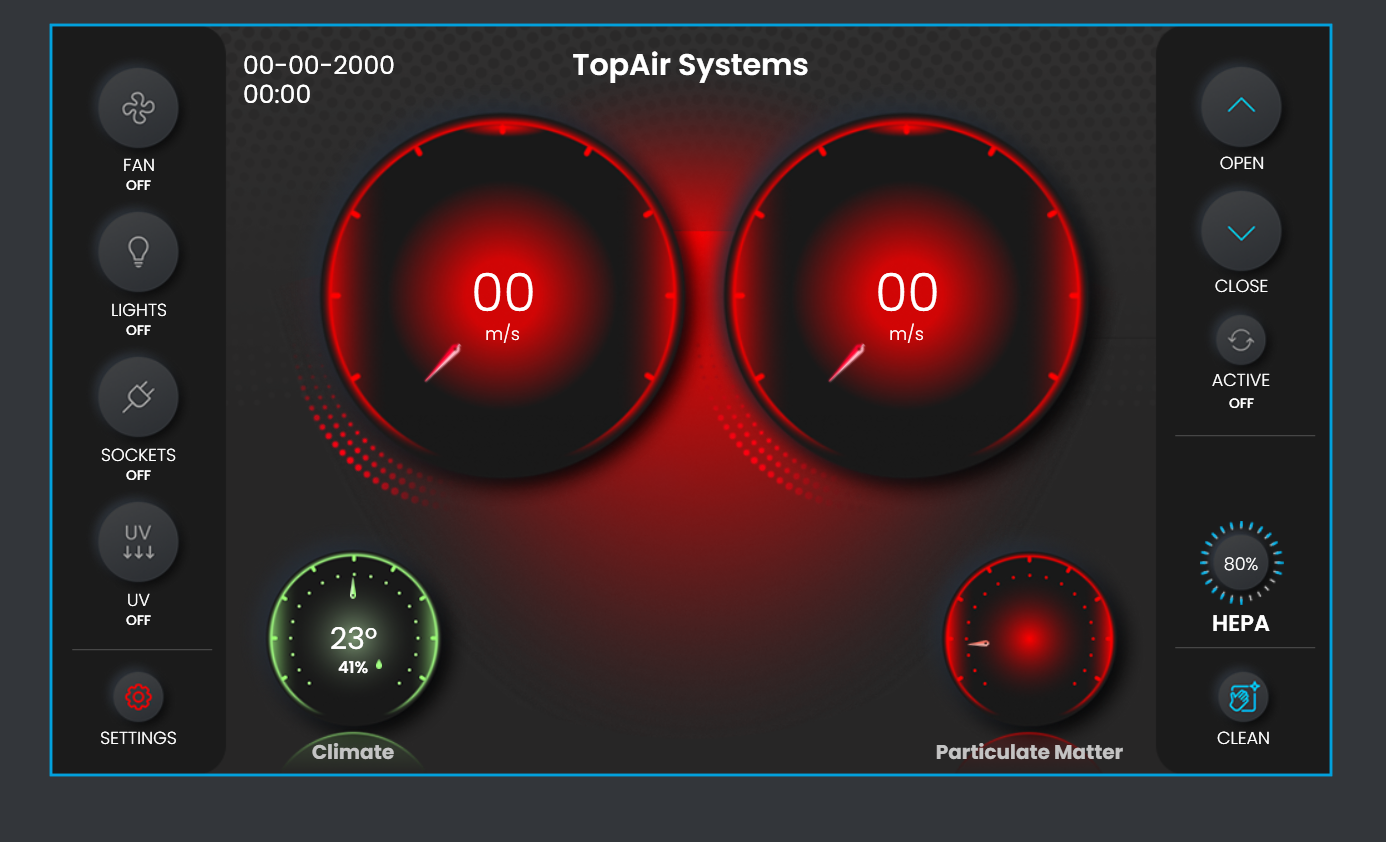Viewport: 1386px width, 842px height.
Task: Click the green humidity droplet icon
Action: coord(379,665)
